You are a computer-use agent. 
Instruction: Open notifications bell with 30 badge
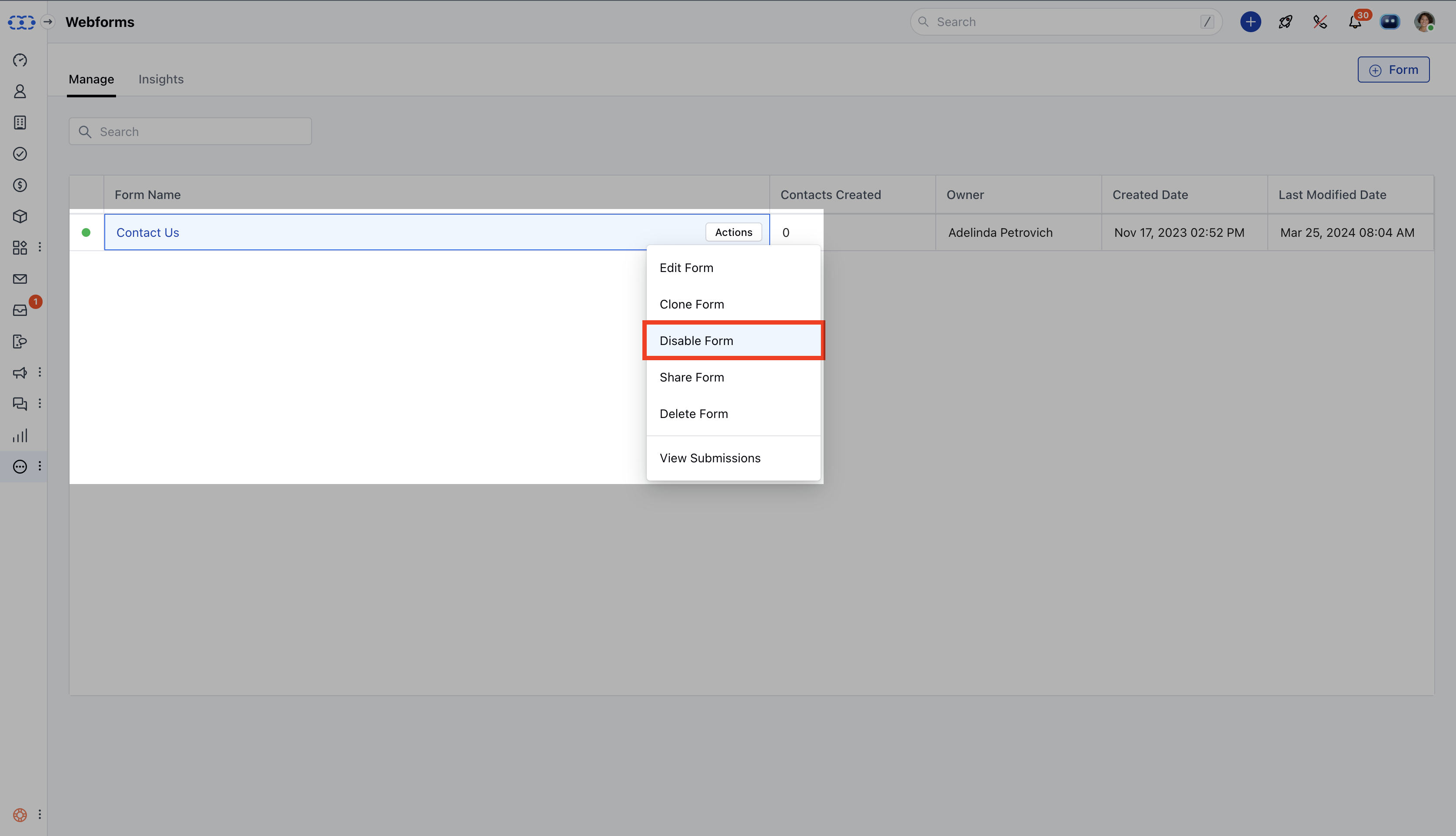[x=1355, y=22]
